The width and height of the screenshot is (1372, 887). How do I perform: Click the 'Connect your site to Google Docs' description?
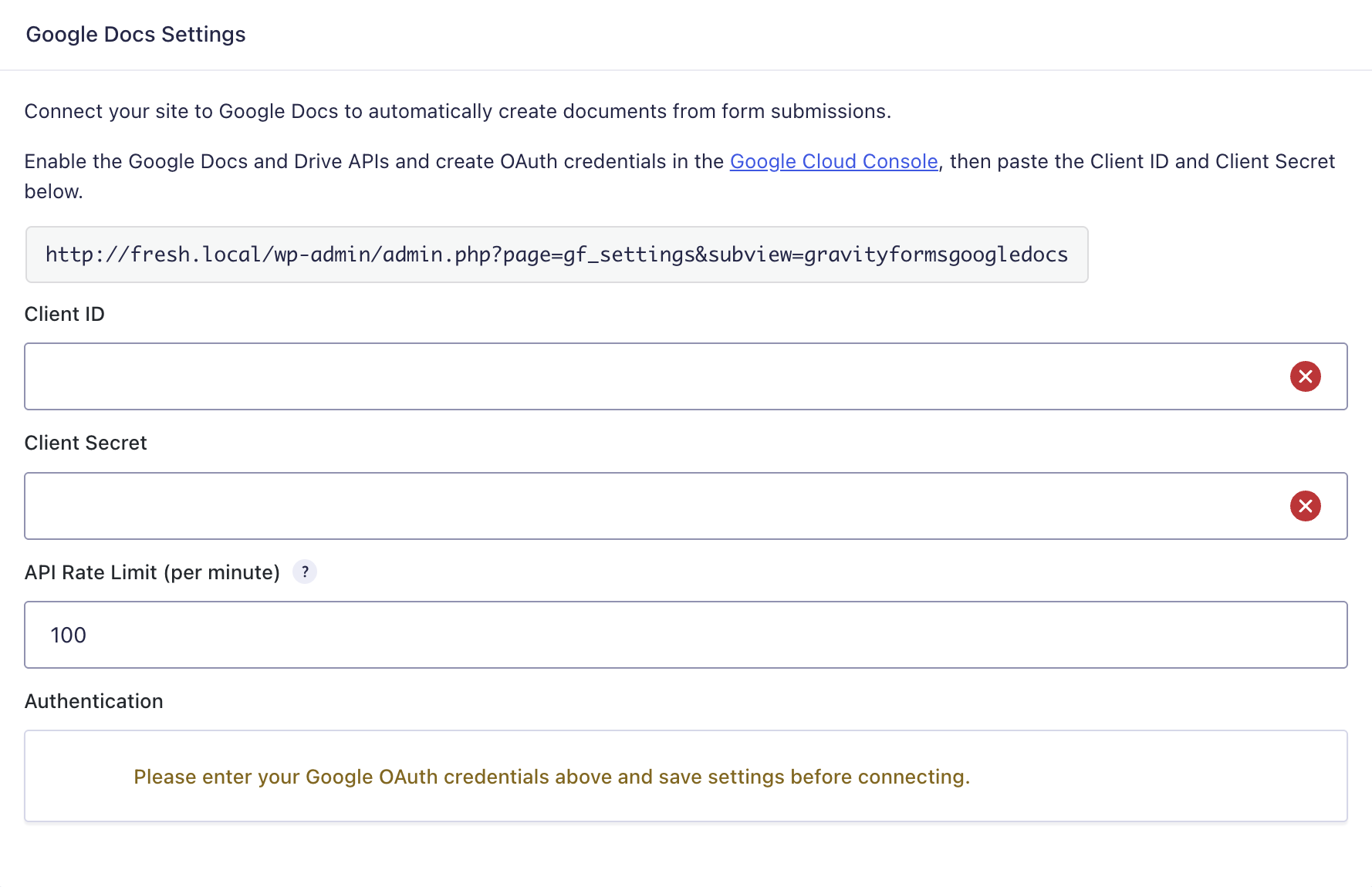click(x=458, y=111)
